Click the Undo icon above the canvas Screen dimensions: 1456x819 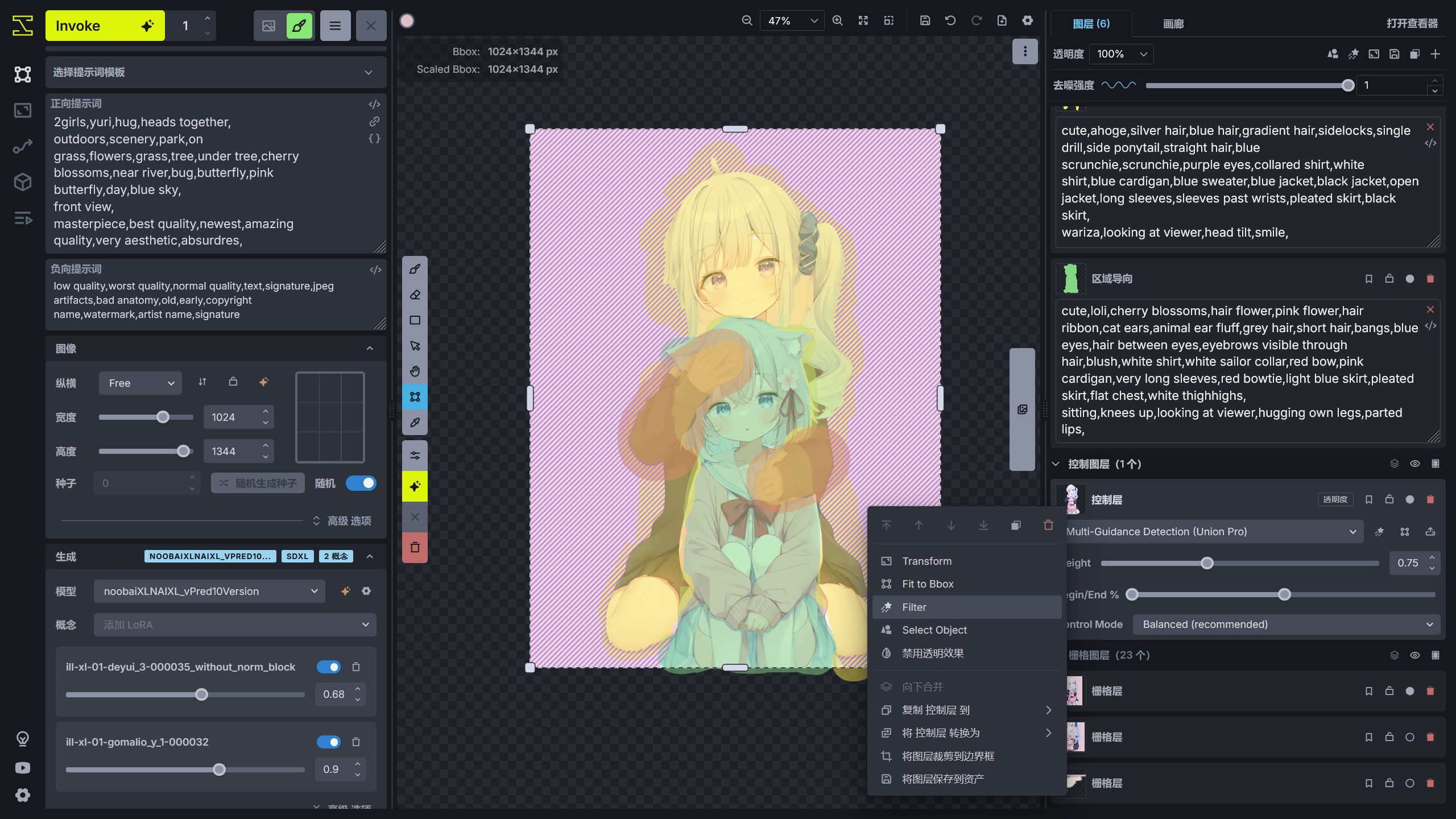[x=950, y=20]
